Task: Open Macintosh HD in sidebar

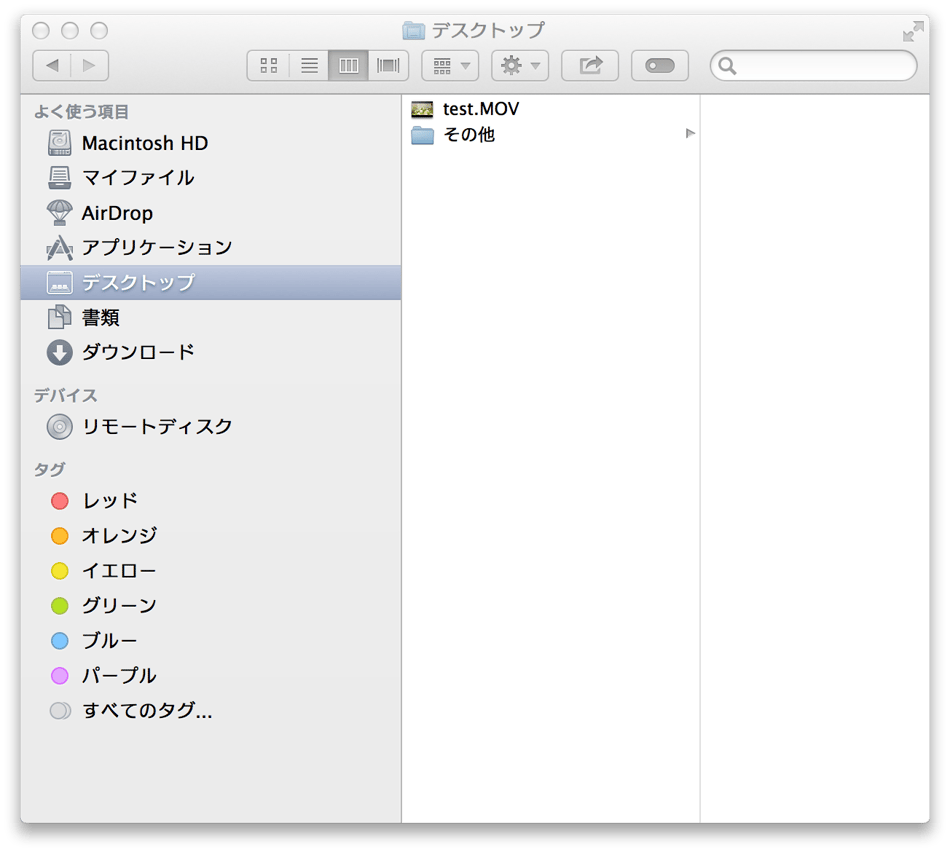Action: [144, 143]
